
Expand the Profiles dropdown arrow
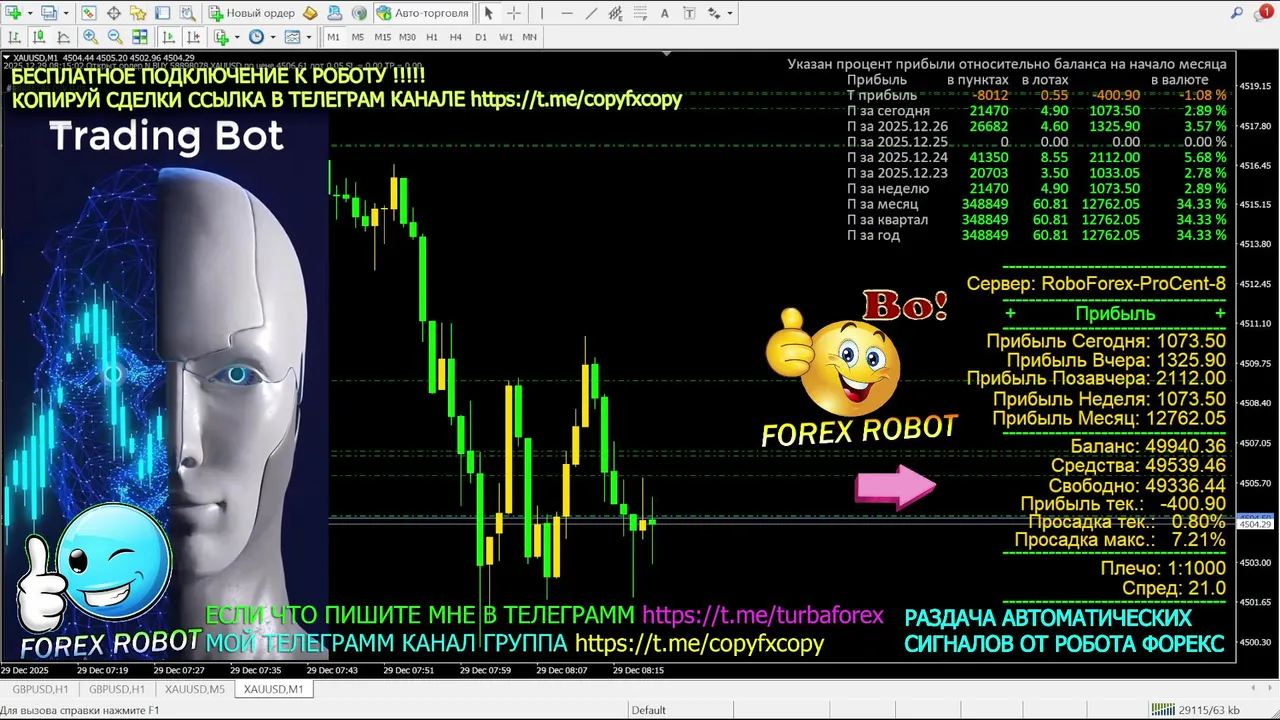(66, 13)
